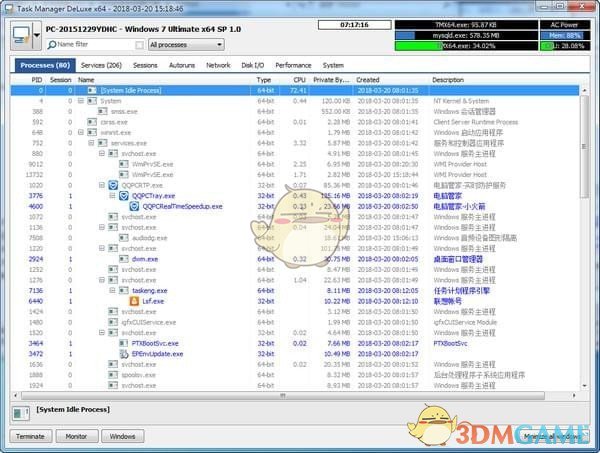Screen dimensions: 600x453
Task: Switch to the Processes (80) tab
Action: pyautogui.click(x=45, y=65)
